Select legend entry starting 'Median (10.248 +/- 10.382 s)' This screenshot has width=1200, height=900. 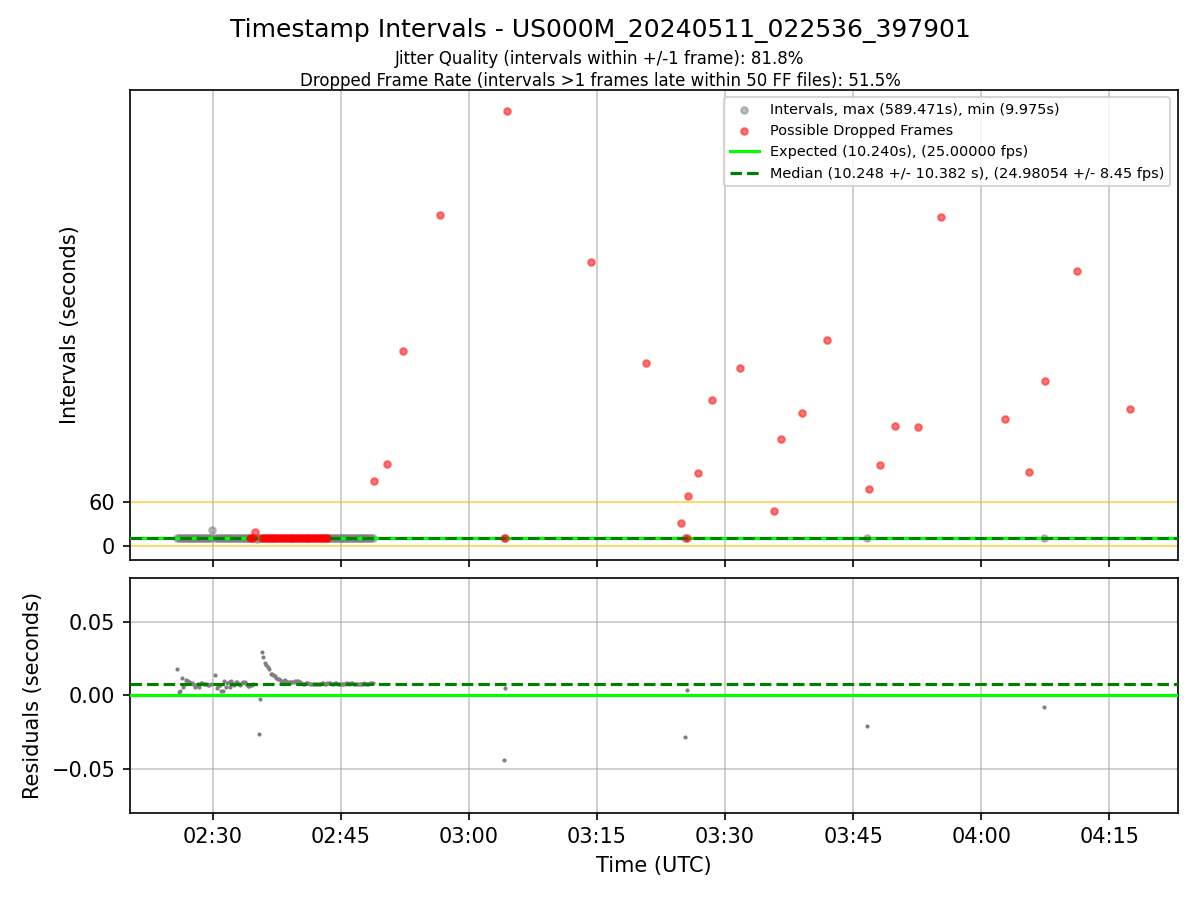(967, 173)
